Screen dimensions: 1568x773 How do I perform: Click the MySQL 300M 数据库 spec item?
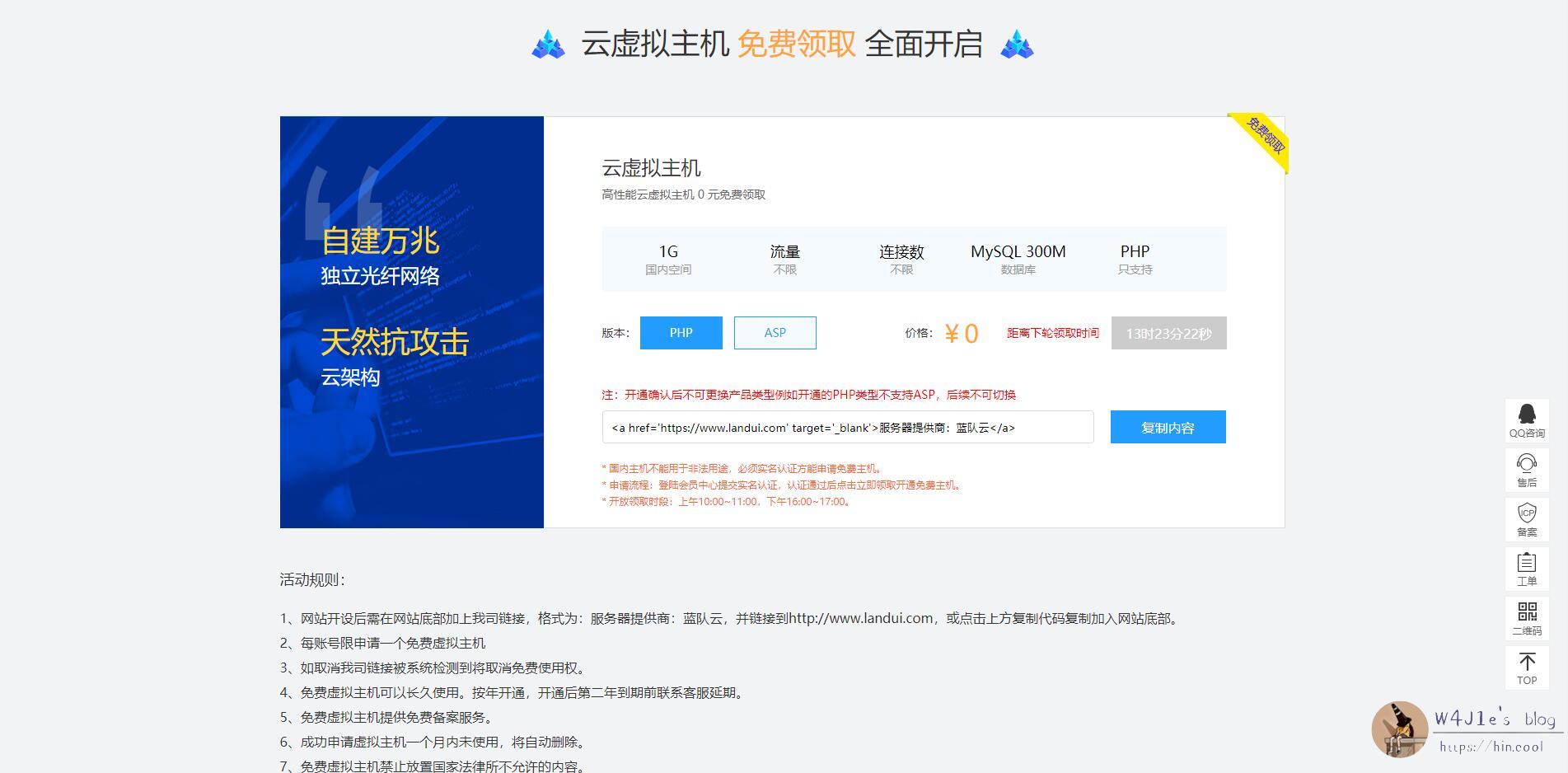coord(1018,259)
